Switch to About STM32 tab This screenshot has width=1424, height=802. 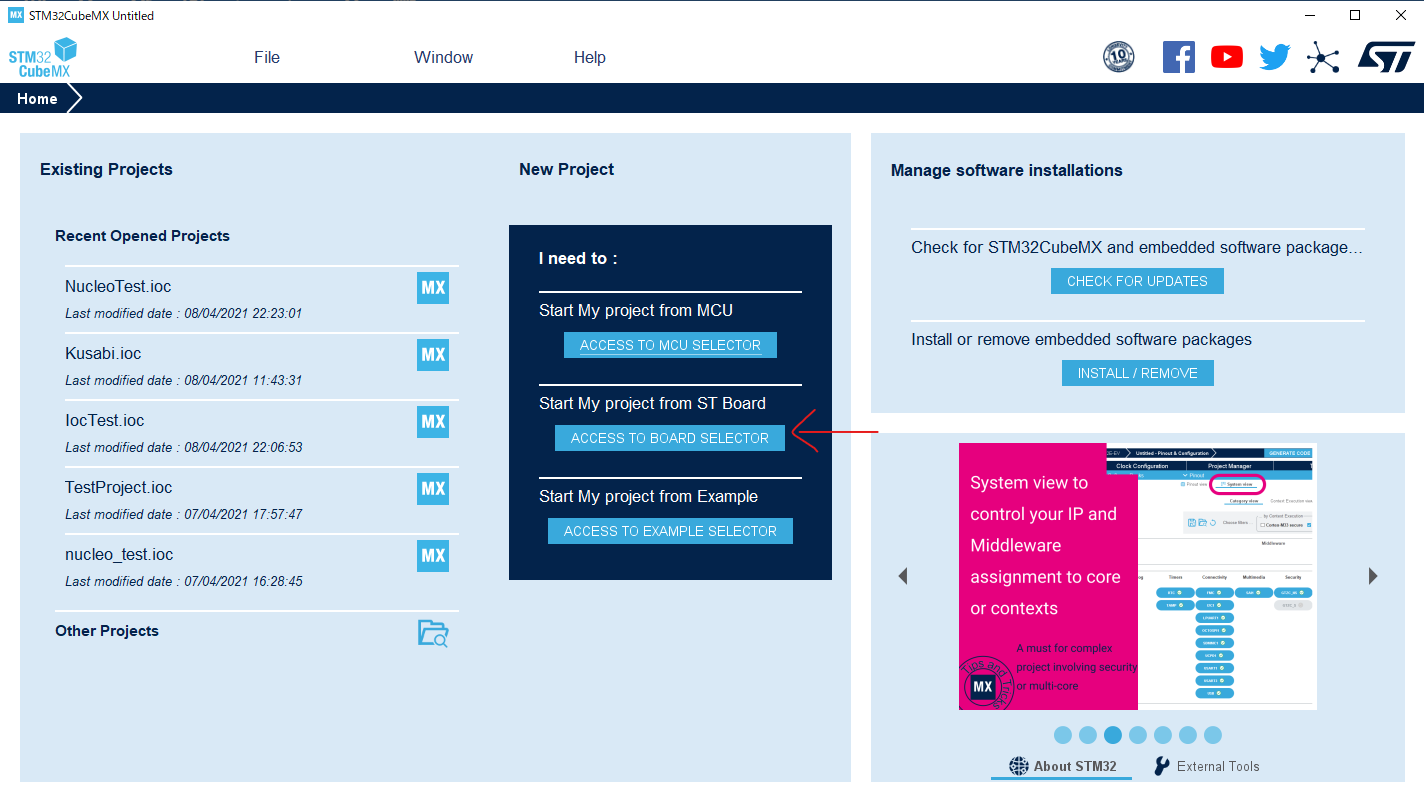click(1063, 766)
